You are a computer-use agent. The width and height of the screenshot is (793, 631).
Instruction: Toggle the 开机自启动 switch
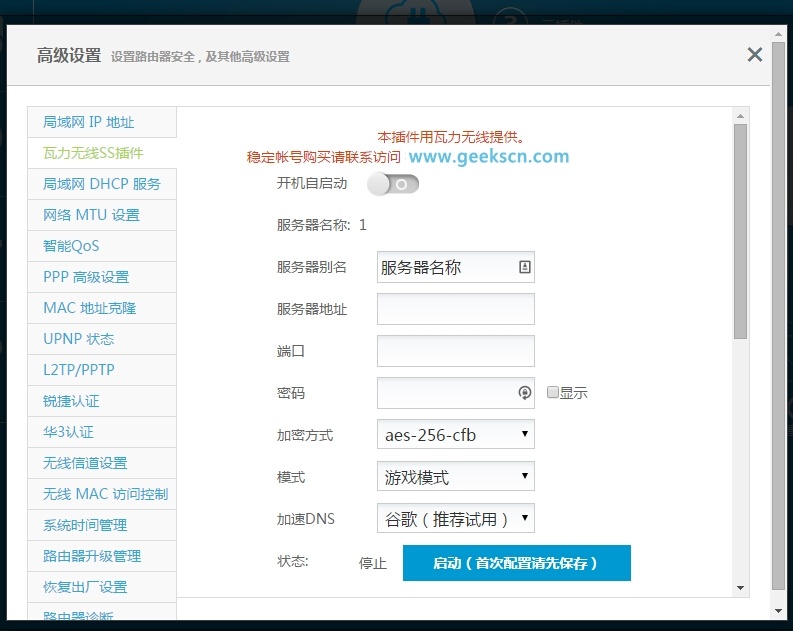393,184
